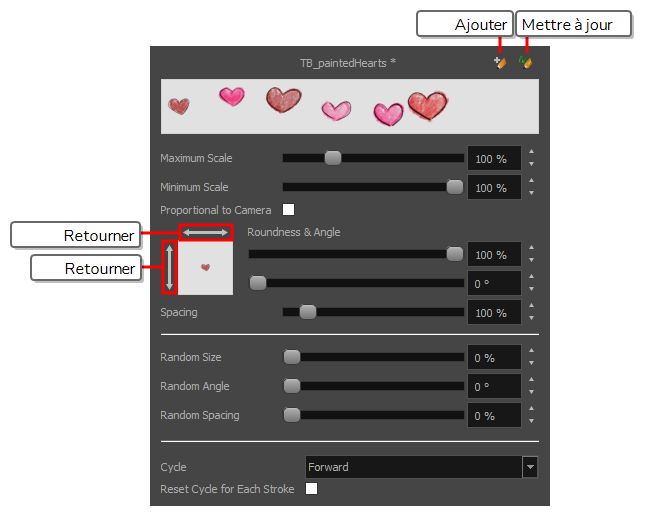Viewport: 646px width, 516px height.
Task: Increase Random Size with up arrow
Action: coord(531,351)
